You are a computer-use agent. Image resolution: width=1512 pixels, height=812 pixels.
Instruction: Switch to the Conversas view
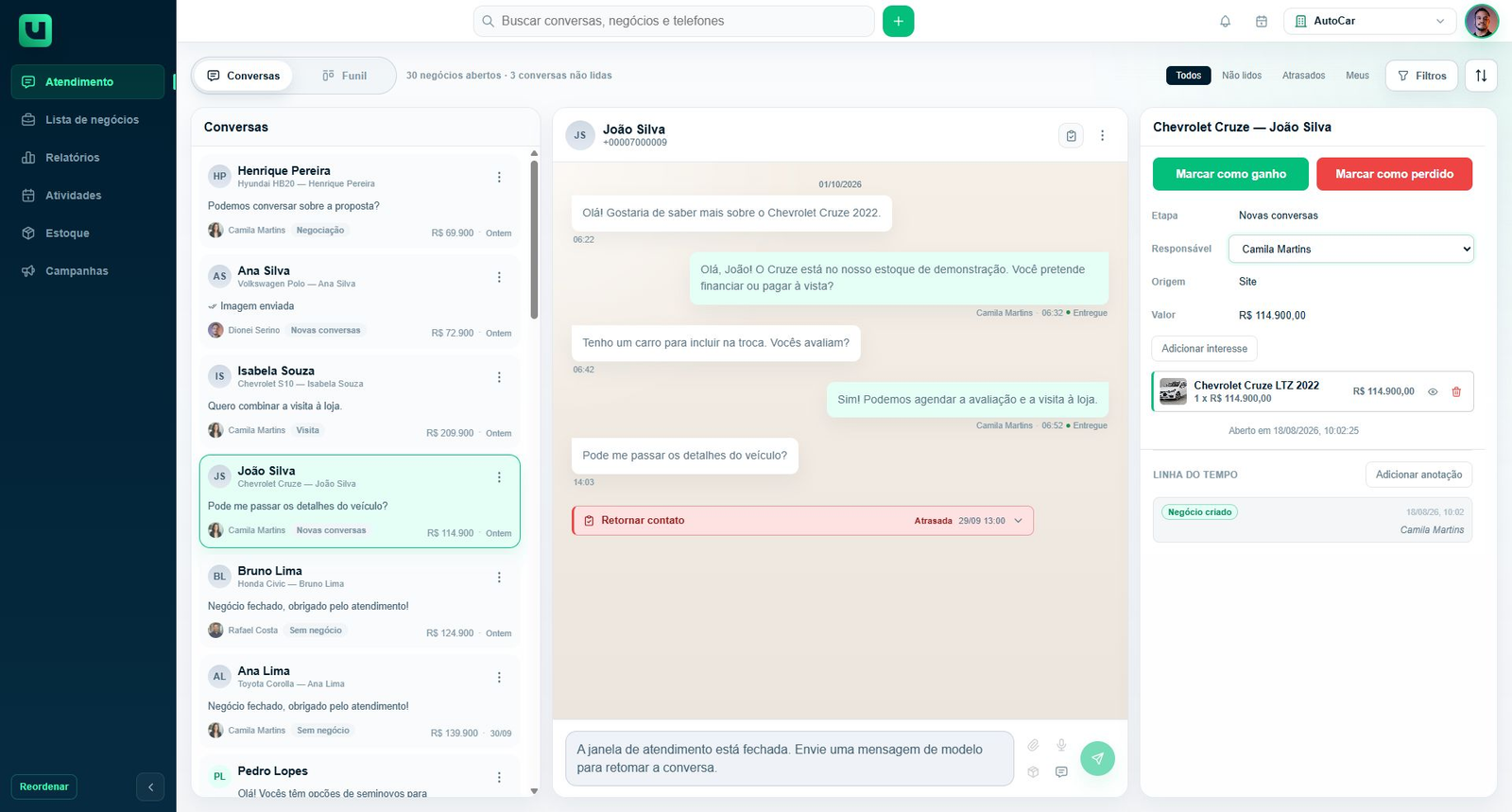pyautogui.click(x=243, y=76)
